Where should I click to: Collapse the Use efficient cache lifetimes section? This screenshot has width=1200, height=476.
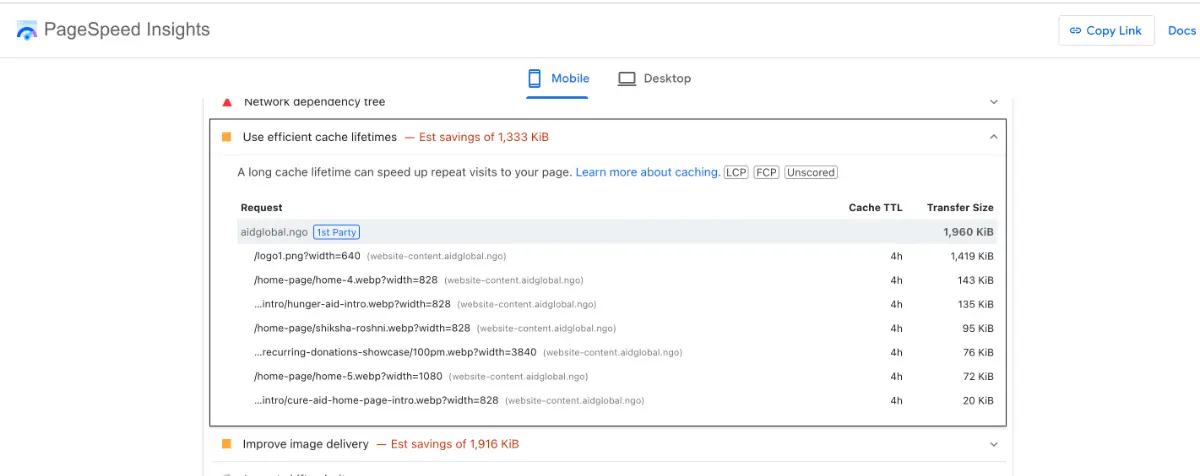[x=993, y=137]
